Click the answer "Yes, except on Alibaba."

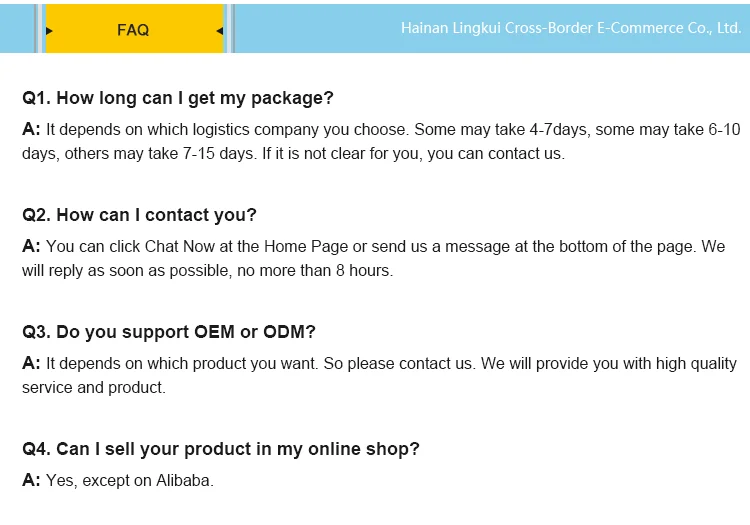pos(129,480)
